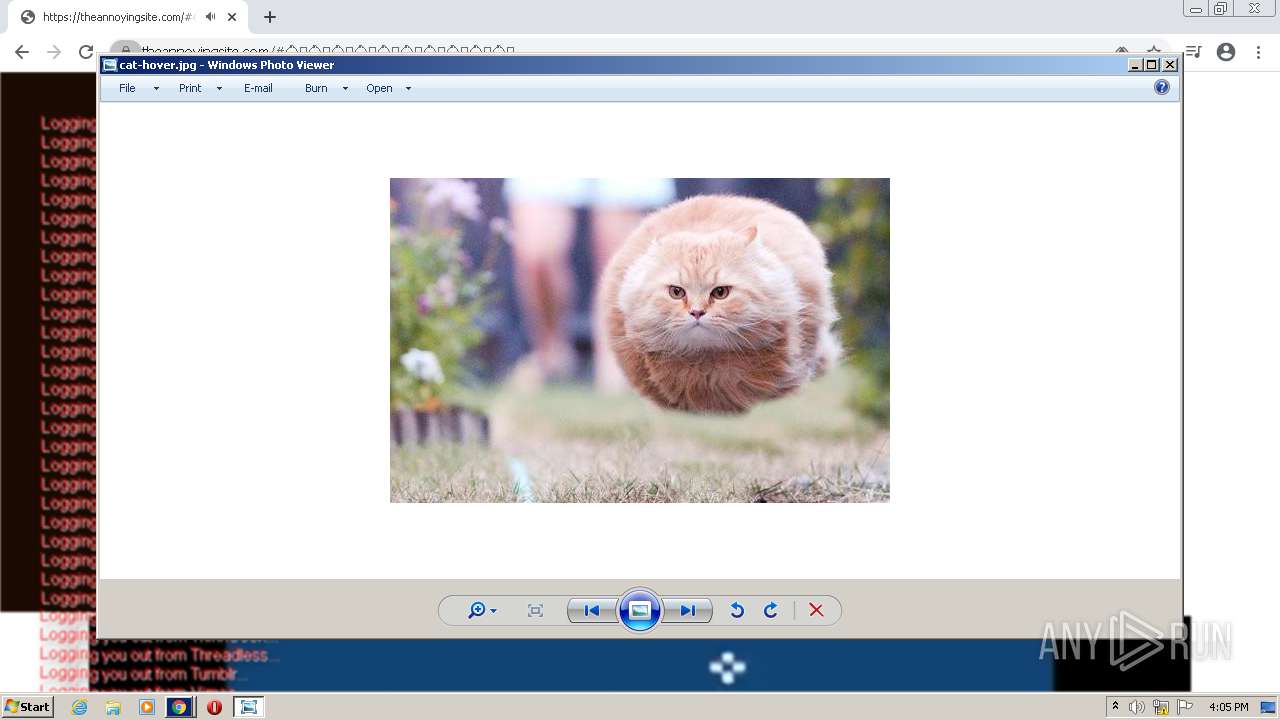Open the Print menu in Photo Viewer
Viewport: 1280px width, 720px height.
tap(190, 88)
